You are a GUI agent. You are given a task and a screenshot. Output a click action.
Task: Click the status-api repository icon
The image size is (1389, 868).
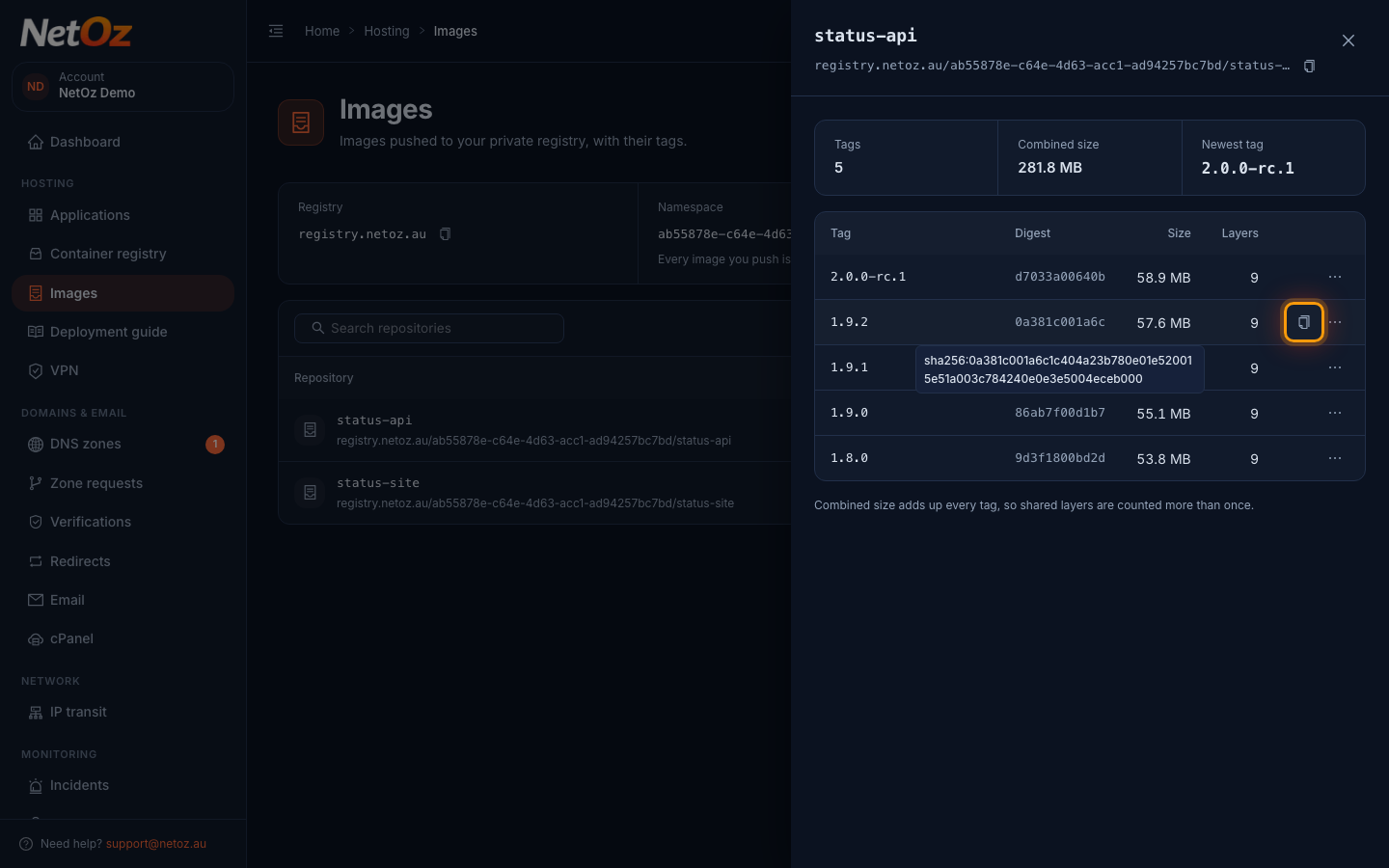point(310,430)
